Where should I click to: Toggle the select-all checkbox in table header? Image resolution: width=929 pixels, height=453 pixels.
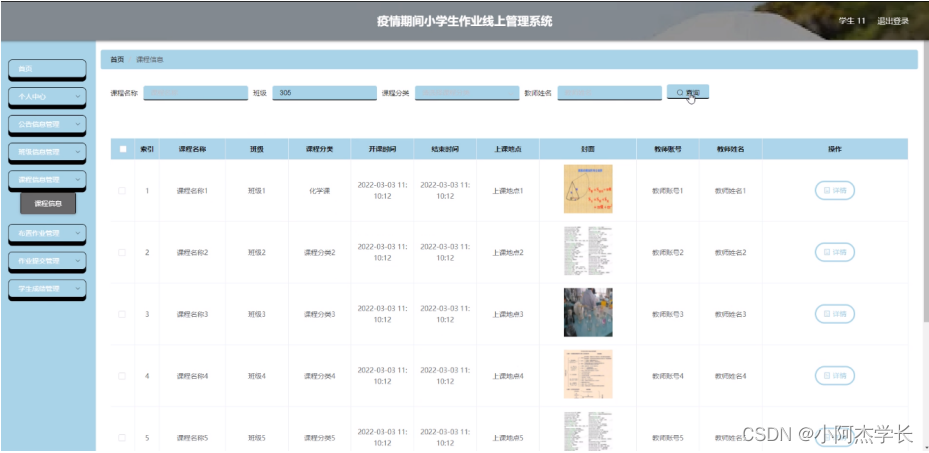123,149
